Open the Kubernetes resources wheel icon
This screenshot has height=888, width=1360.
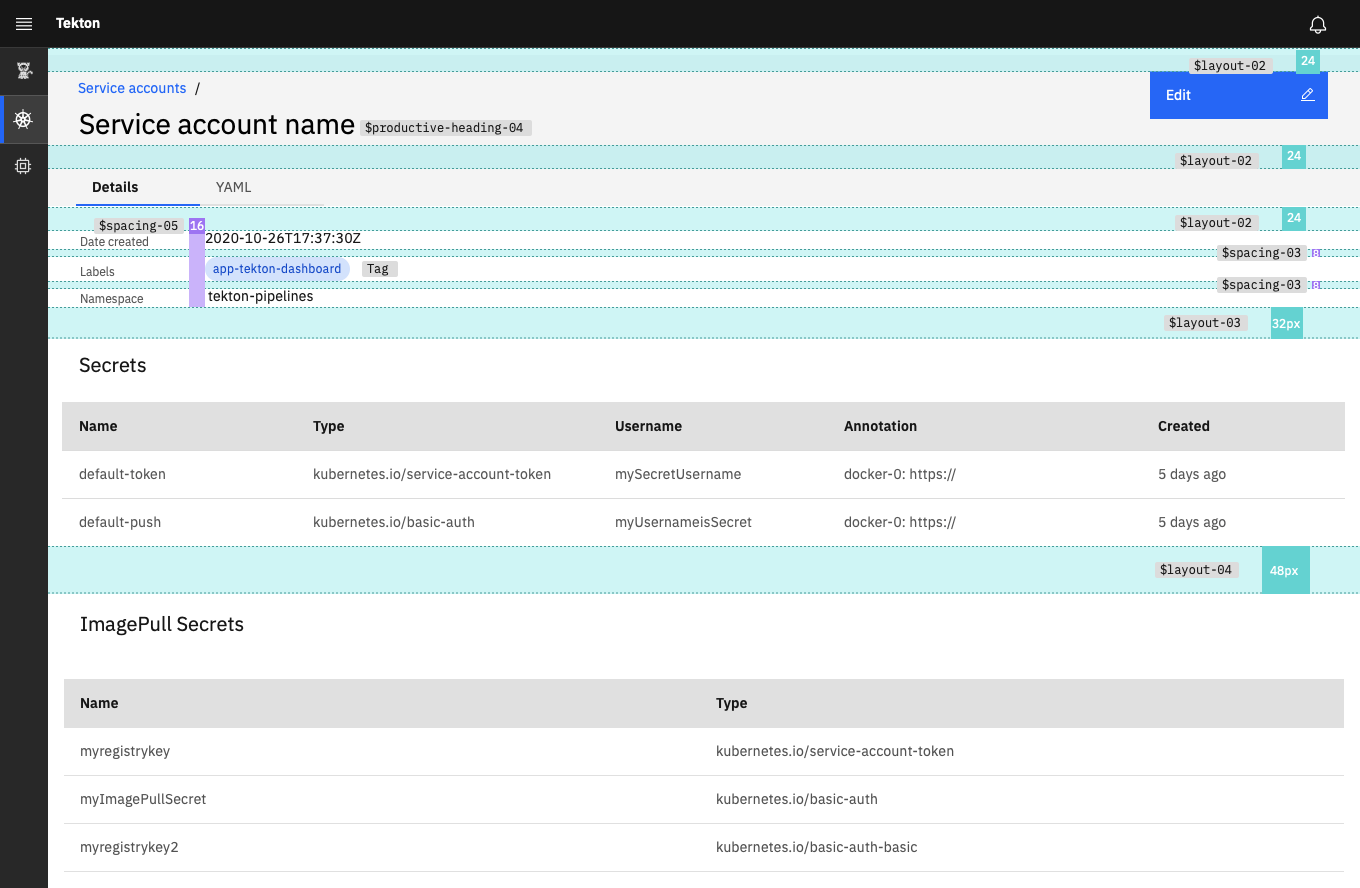(x=23, y=119)
